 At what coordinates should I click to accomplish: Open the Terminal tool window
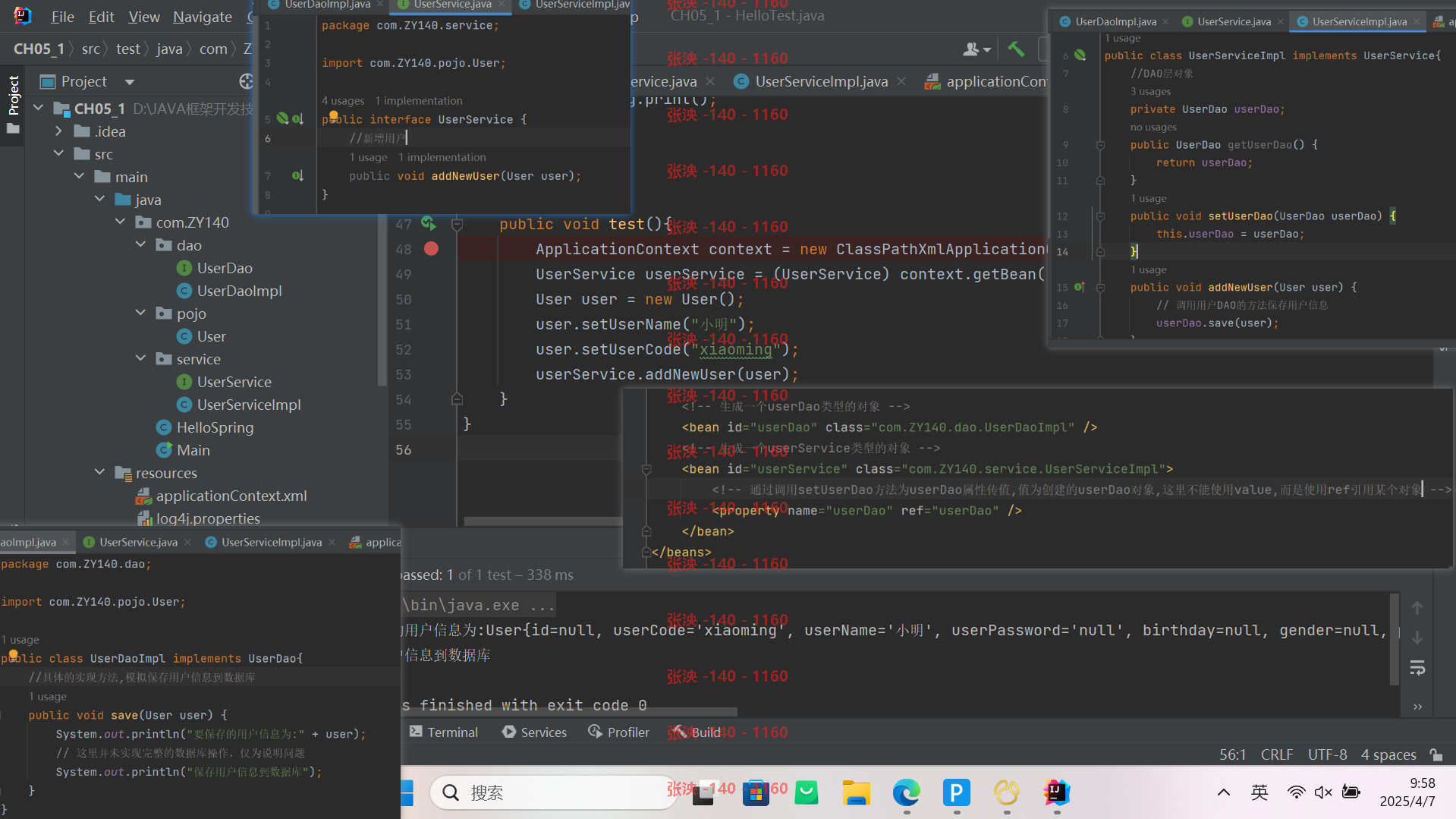point(444,732)
